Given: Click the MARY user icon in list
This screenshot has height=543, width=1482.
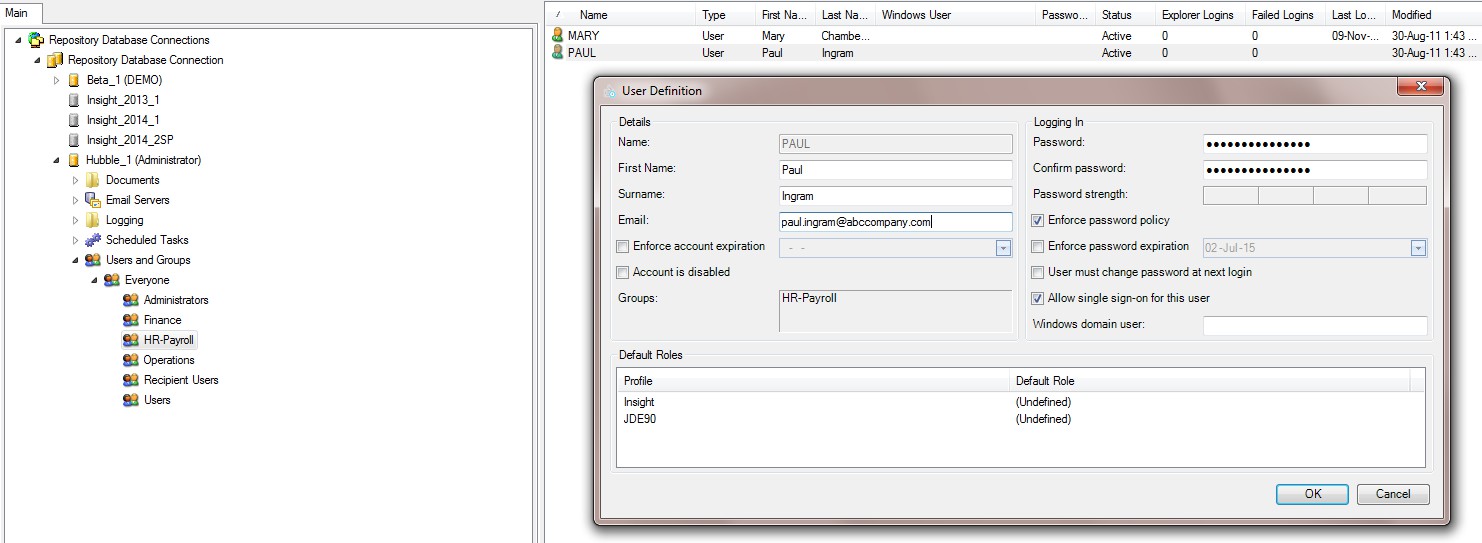Looking at the screenshot, I should point(558,35).
